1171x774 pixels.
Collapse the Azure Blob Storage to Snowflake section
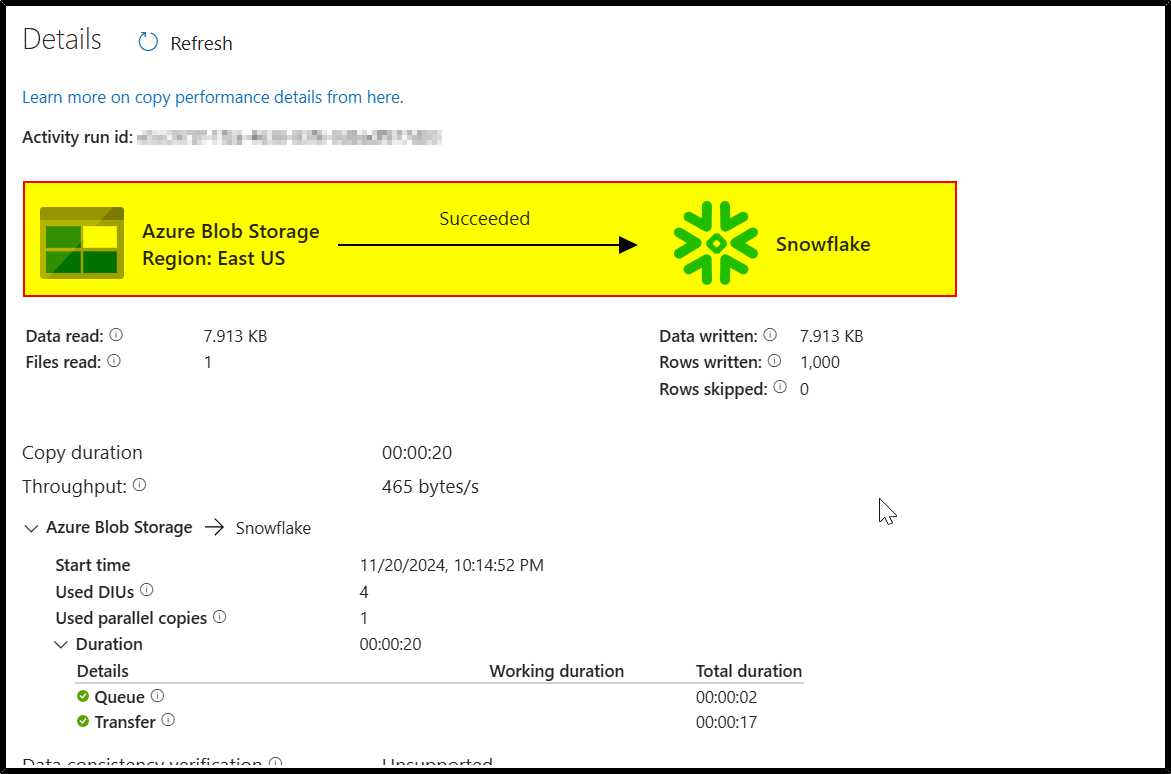click(x=31, y=528)
